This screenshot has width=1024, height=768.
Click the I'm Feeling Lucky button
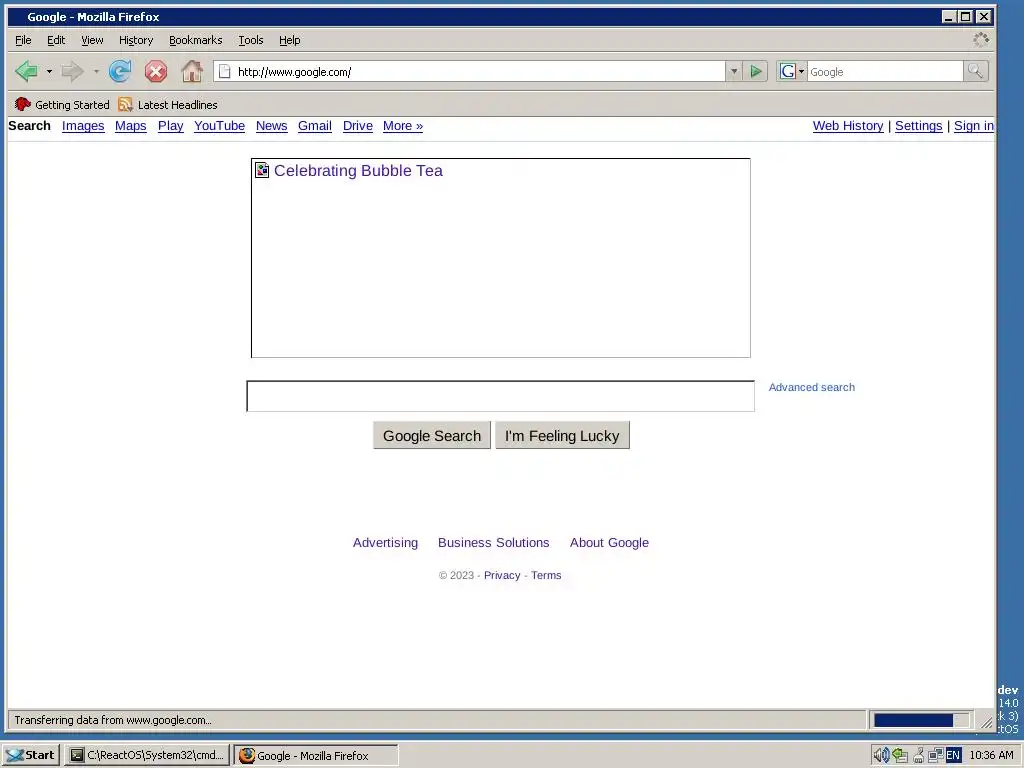(562, 436)
